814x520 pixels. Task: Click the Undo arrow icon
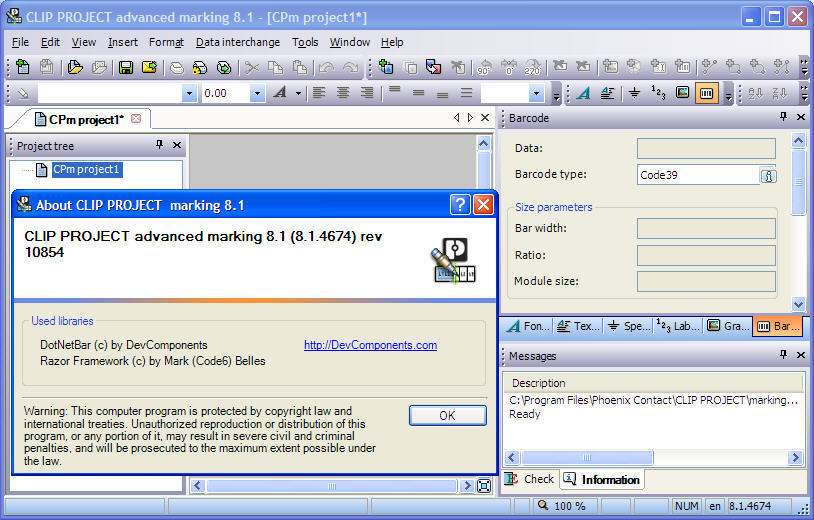(x=327, y=67)
